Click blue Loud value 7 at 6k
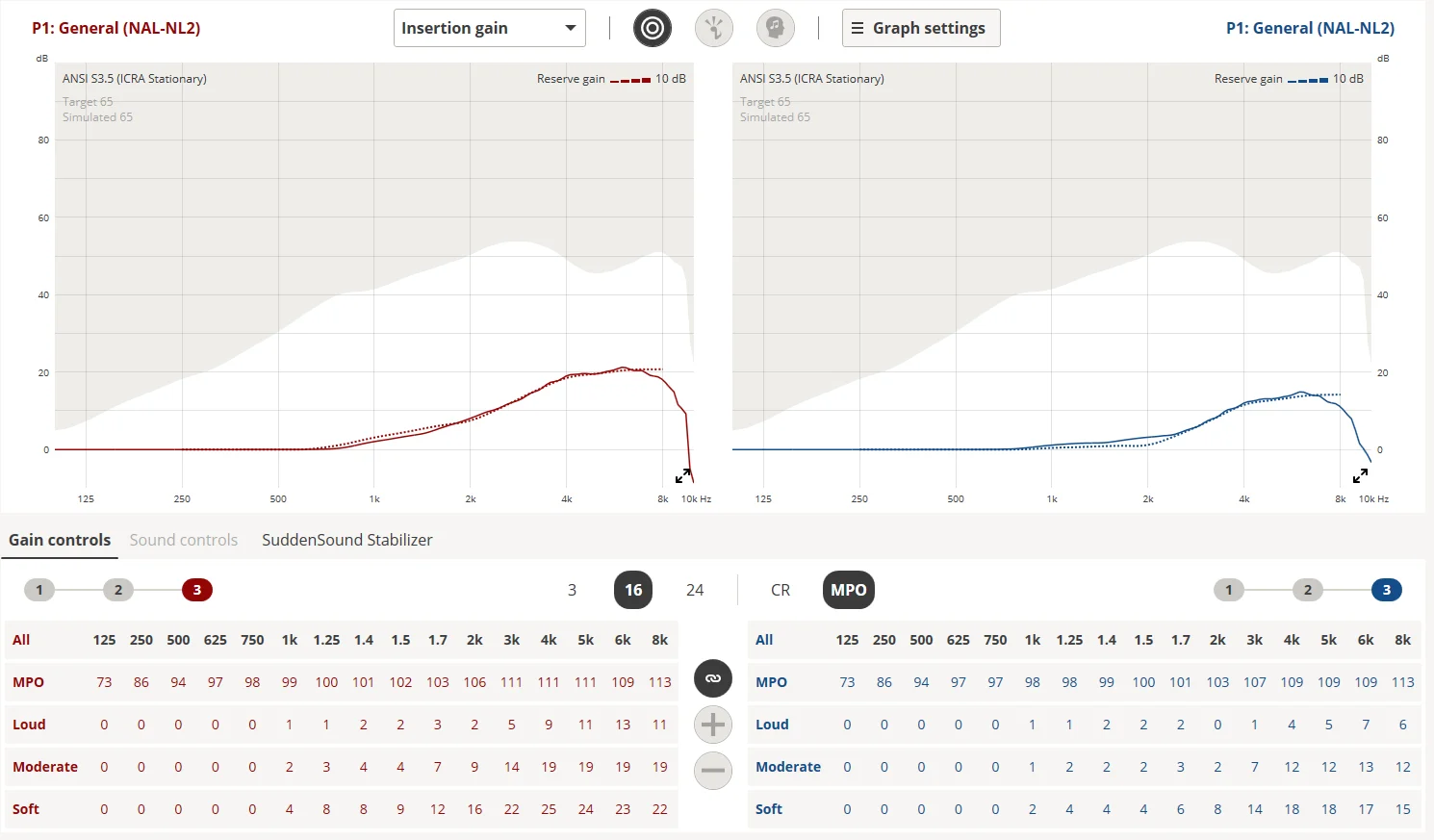This screenshot has height=840, width=1434. (1366, 725)
